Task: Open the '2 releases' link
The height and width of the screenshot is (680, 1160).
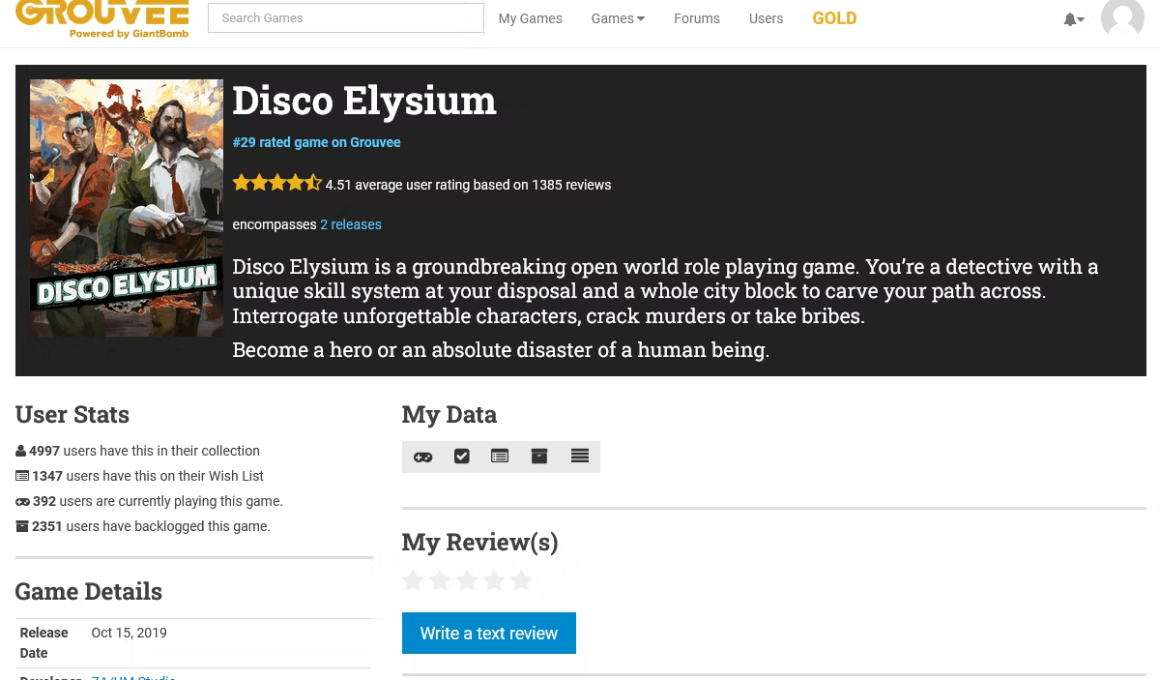Action: click(x=351, y=224)
